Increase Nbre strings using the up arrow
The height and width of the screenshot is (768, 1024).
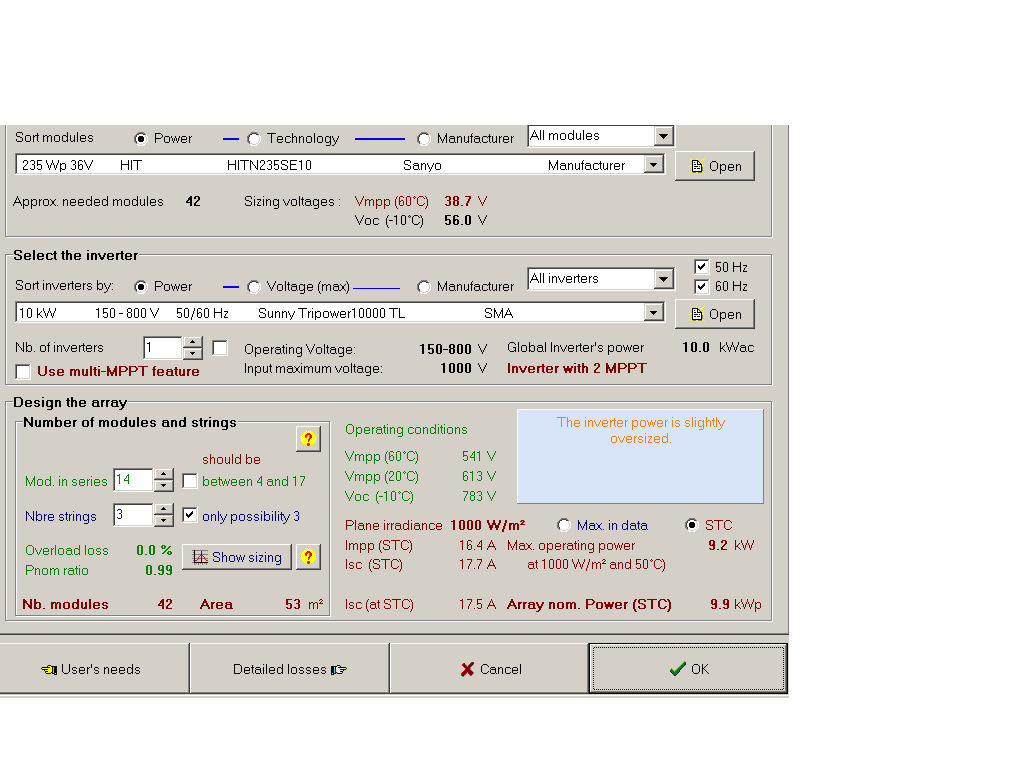[x=165, y=511]
